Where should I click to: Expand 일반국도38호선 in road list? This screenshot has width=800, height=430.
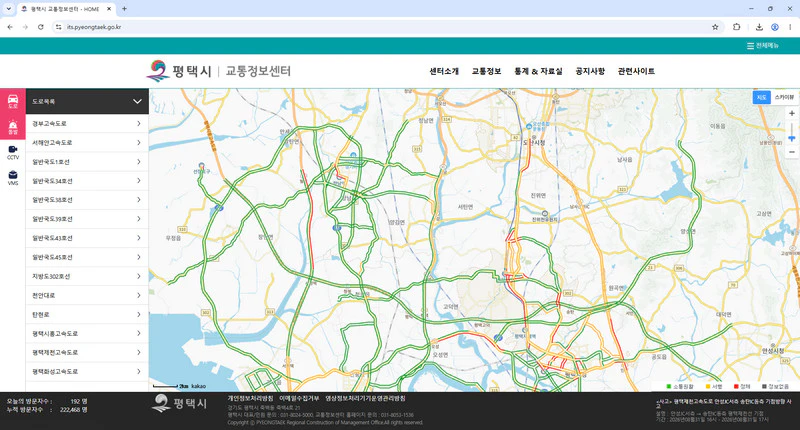click(87, 200)
